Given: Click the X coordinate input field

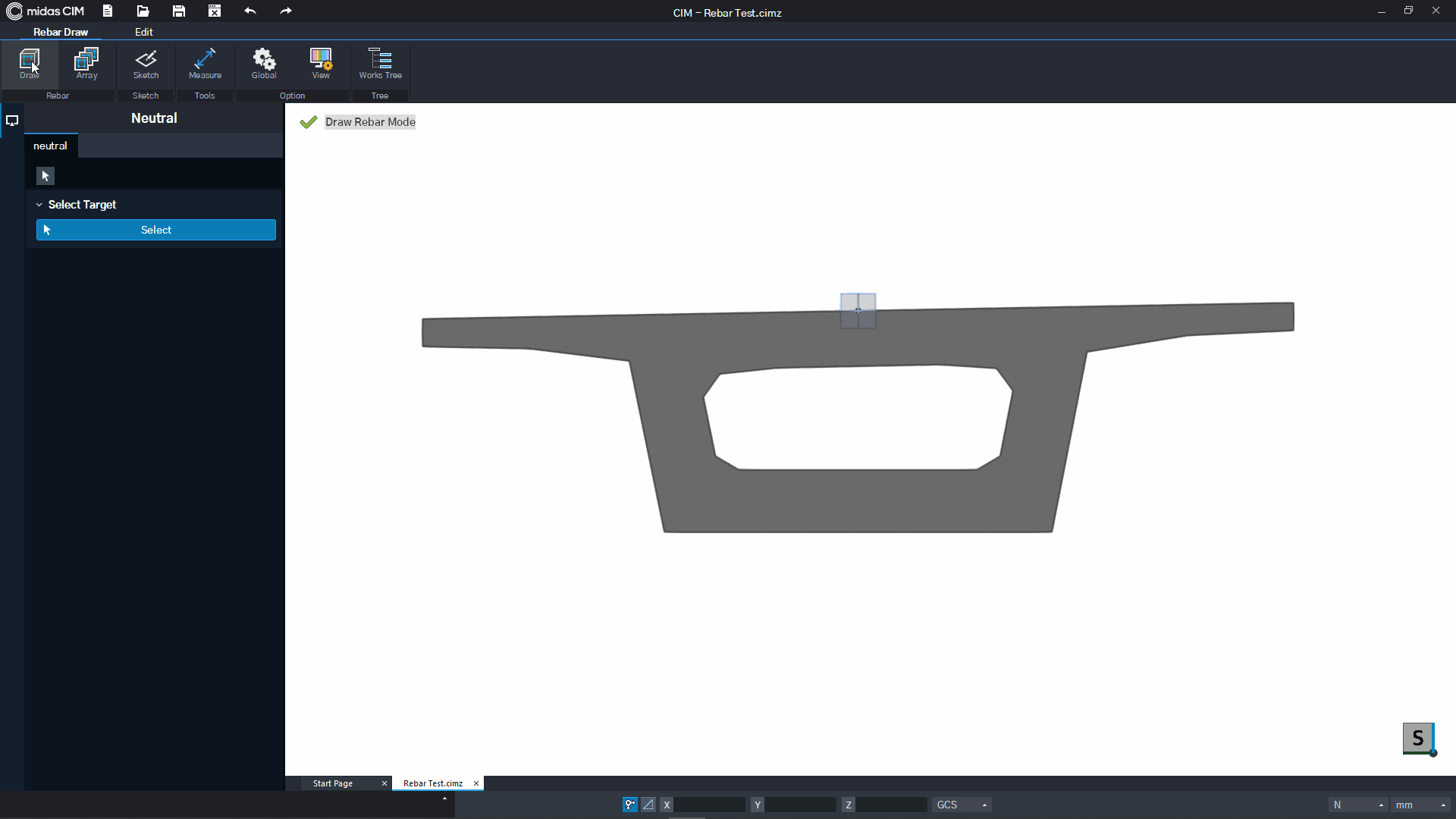Looking at the screenshot, I should (710, 805).
